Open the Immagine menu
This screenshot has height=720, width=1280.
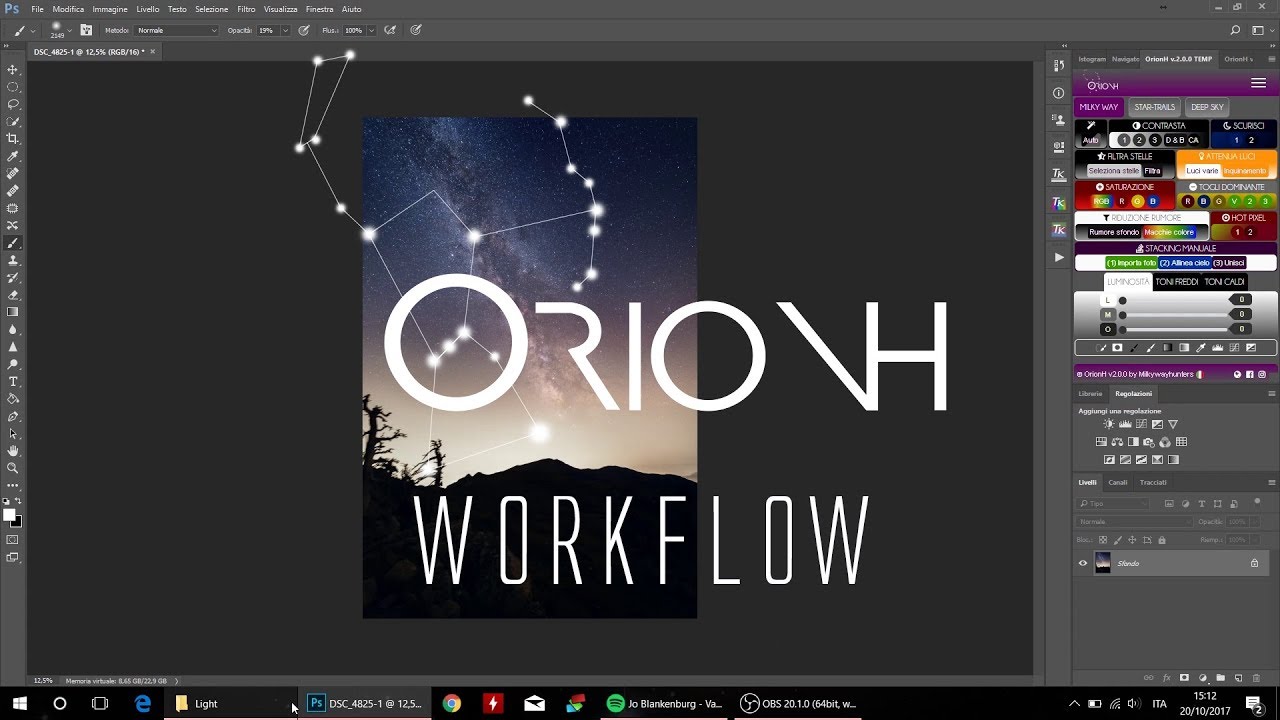click(x=110, y=9)
